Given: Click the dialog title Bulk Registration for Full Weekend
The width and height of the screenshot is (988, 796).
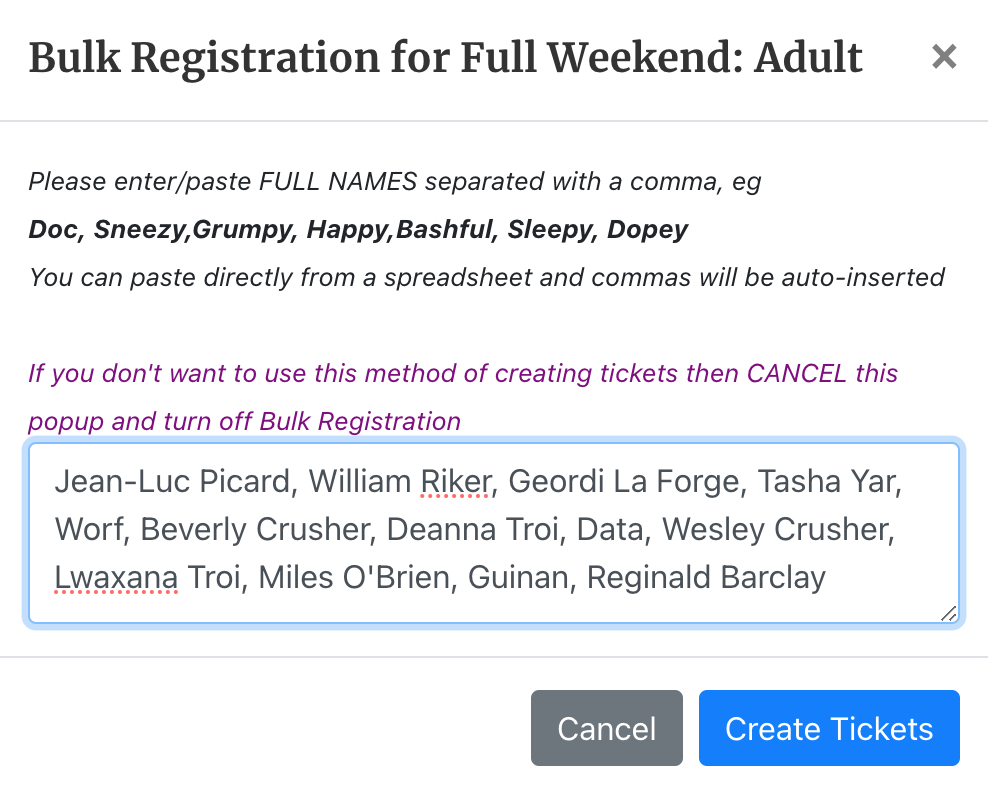Looking at the screenshot, I should pyautogui.click(x=445, y=58).
